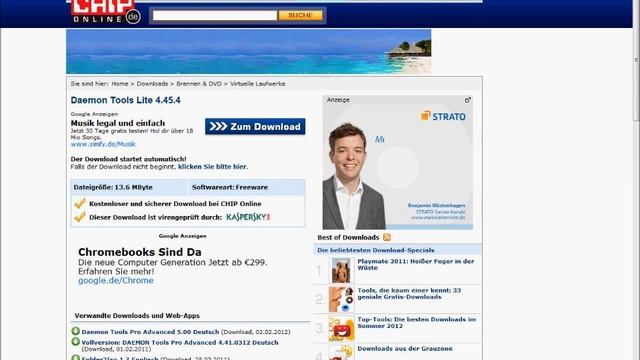Image resolution: width=640 pixels, height=360 pixels.
Task: Click RSS feed icon beside Best of Downloads
Action: pos(387,237)
